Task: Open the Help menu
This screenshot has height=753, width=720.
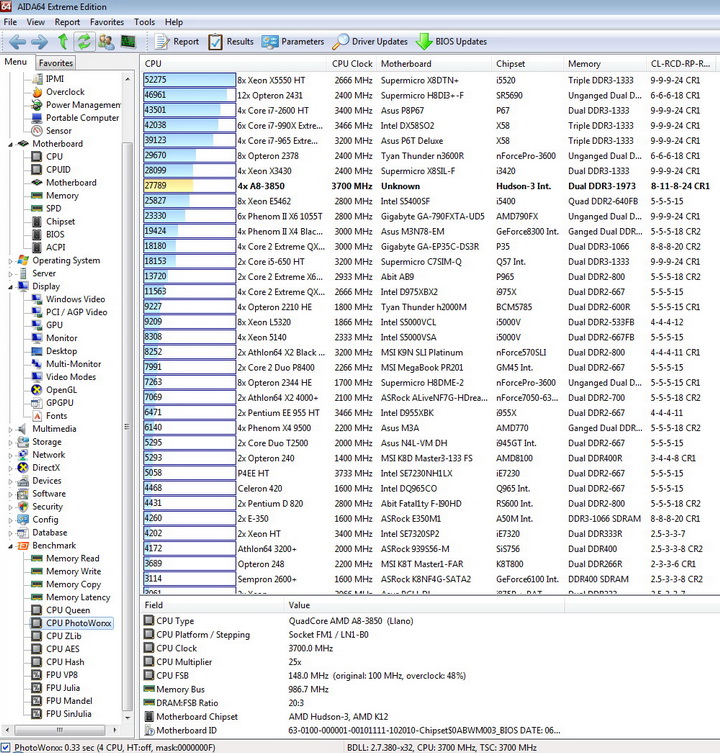Action: (174, 22)
